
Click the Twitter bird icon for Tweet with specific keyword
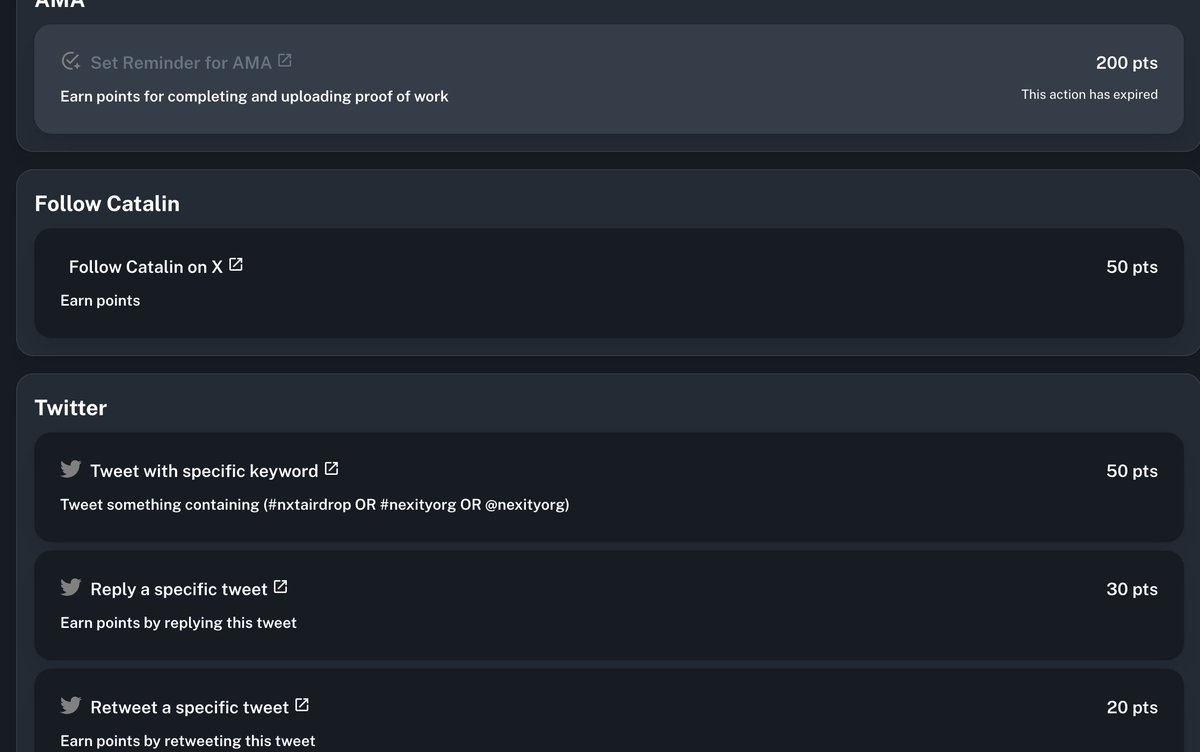click(x=71, y=469)
